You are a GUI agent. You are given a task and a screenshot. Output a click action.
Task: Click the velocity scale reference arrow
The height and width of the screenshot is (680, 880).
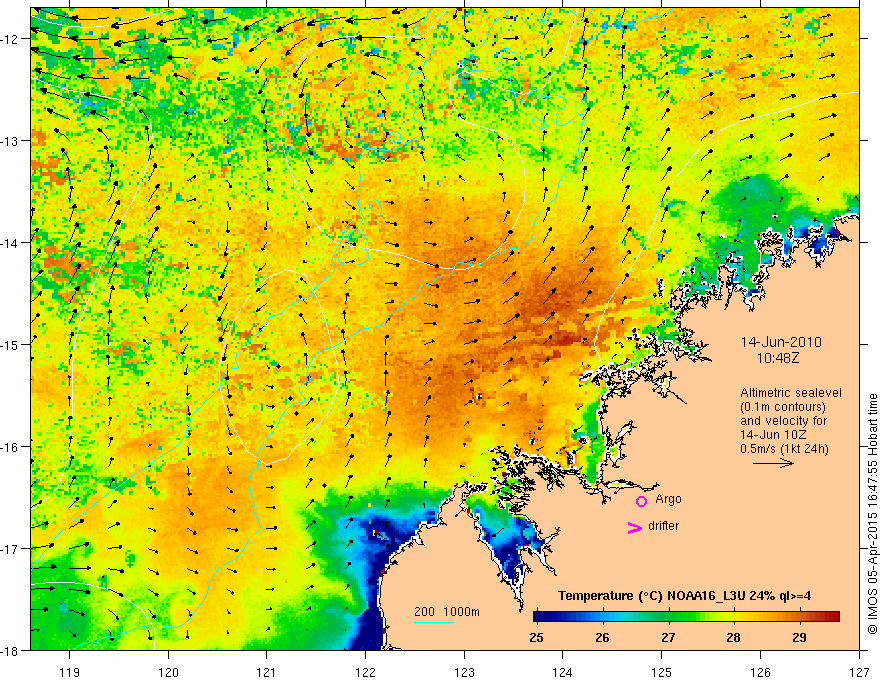(773, 463)
